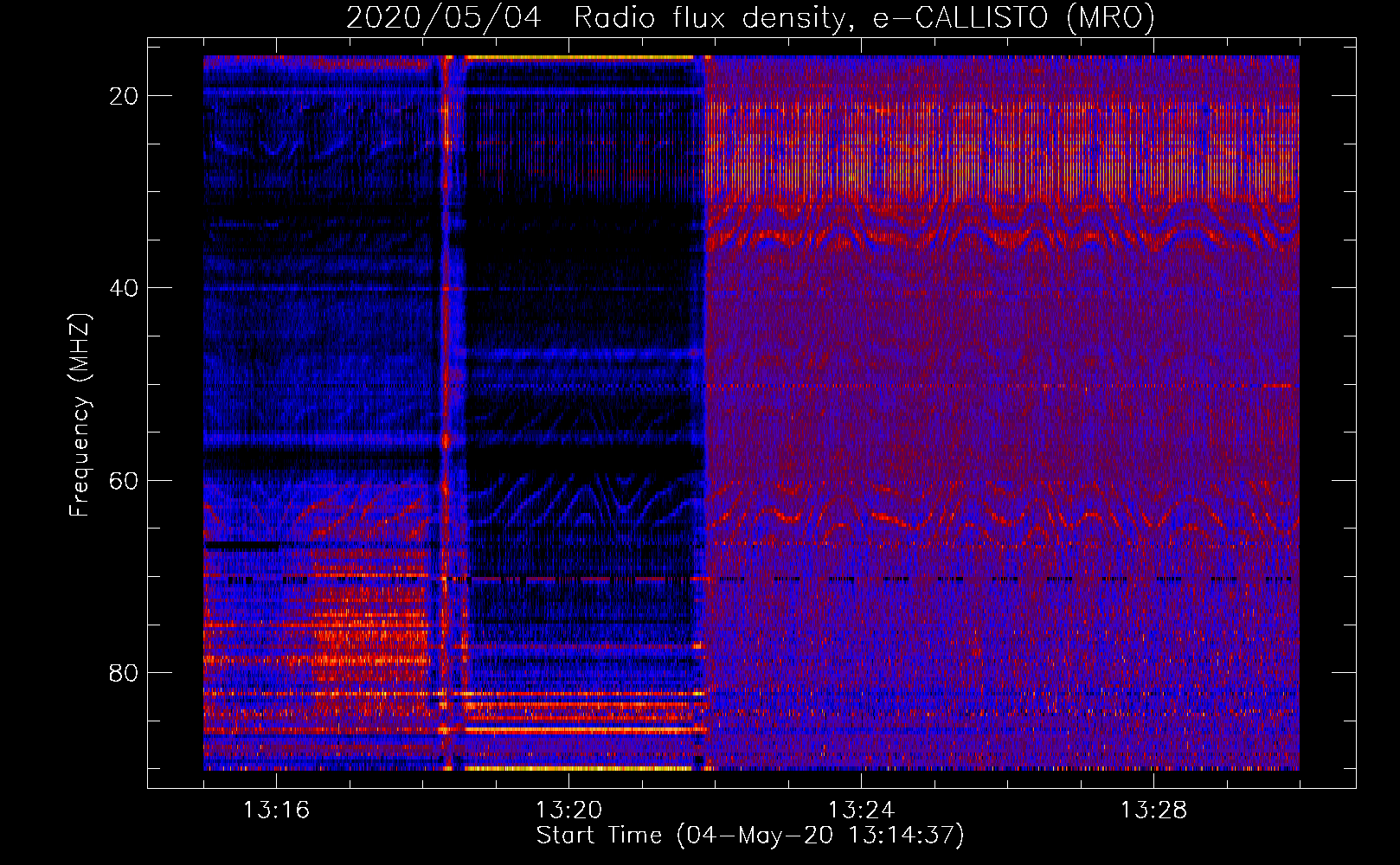Screen dimensions: 1400x865
Task: Click the 13:16 time tick label
Action: click(276, 811)
